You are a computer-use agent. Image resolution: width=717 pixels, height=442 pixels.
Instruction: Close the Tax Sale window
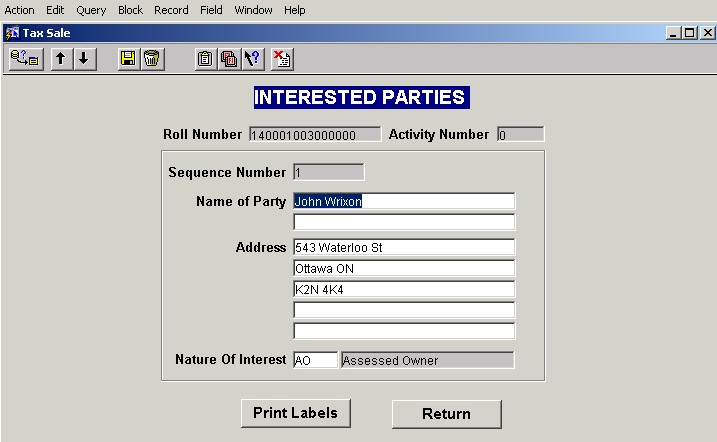tap(707, 33)
